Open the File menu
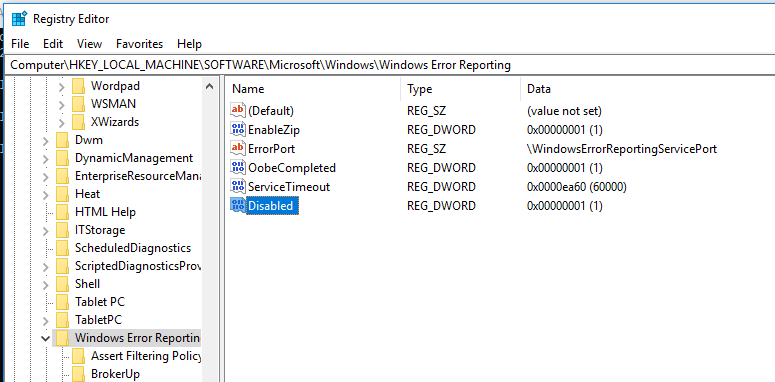The width and height of the screenshot is (775, 382). (20, 43)
